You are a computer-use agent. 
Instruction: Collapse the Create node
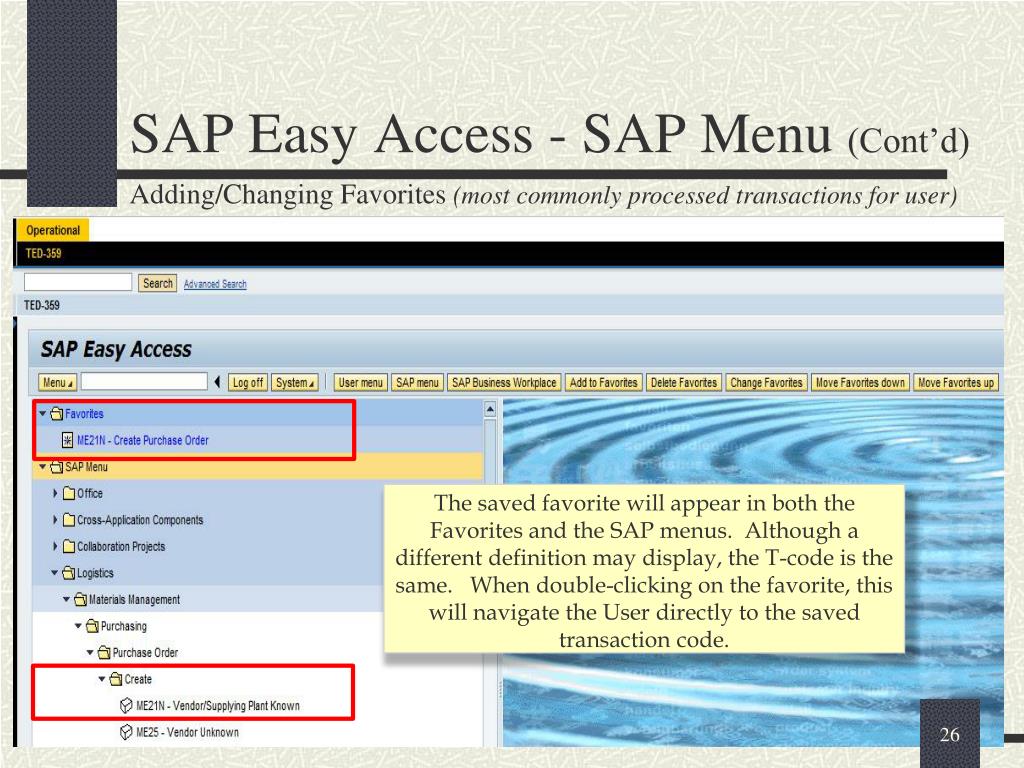coord(102,679)
